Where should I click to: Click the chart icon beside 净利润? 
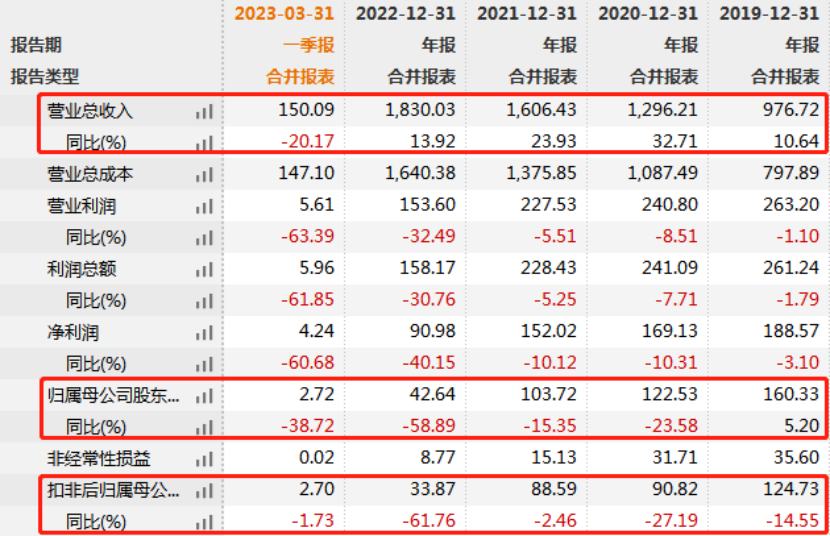tap(204, 332)
